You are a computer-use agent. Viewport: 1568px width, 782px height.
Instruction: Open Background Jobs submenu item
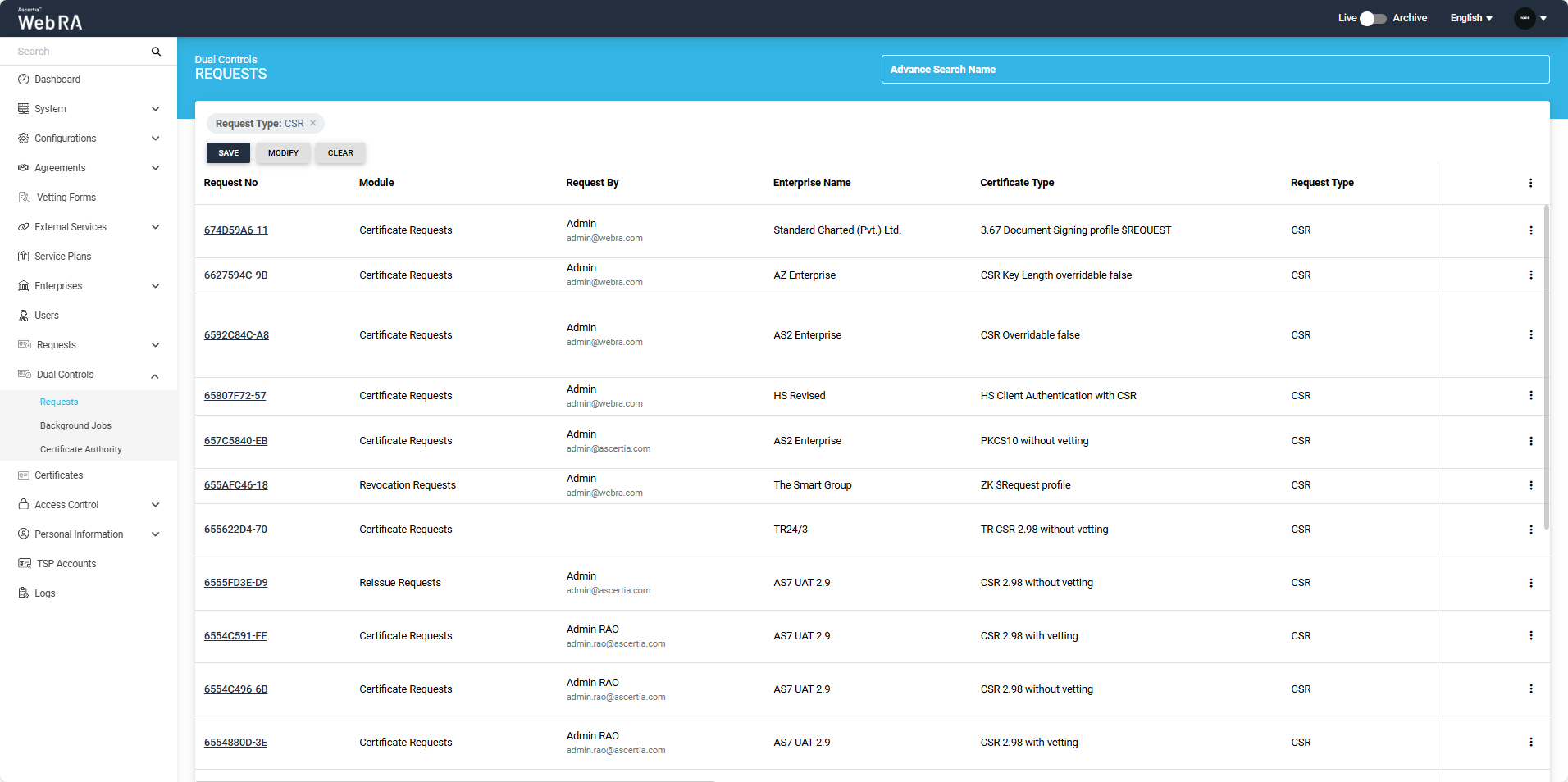click(x=75, y=425)
